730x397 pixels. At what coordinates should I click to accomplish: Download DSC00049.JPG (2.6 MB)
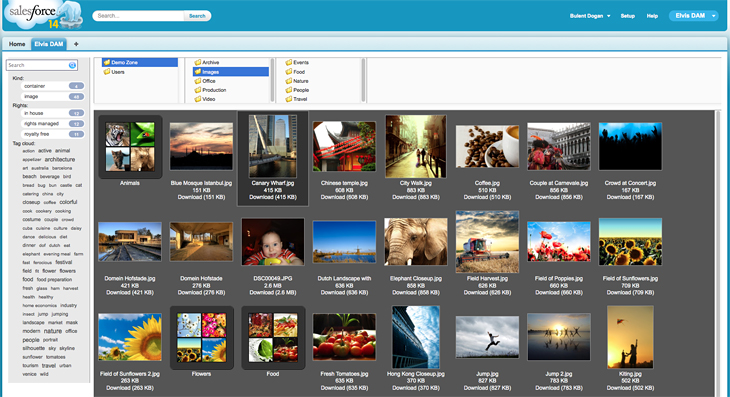click(x=273, y=293)
